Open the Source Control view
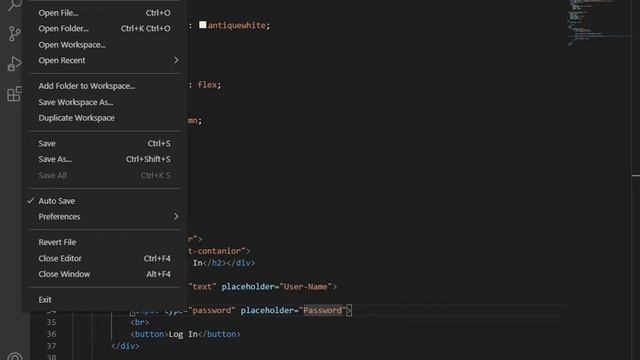 [x=15, y=34]
